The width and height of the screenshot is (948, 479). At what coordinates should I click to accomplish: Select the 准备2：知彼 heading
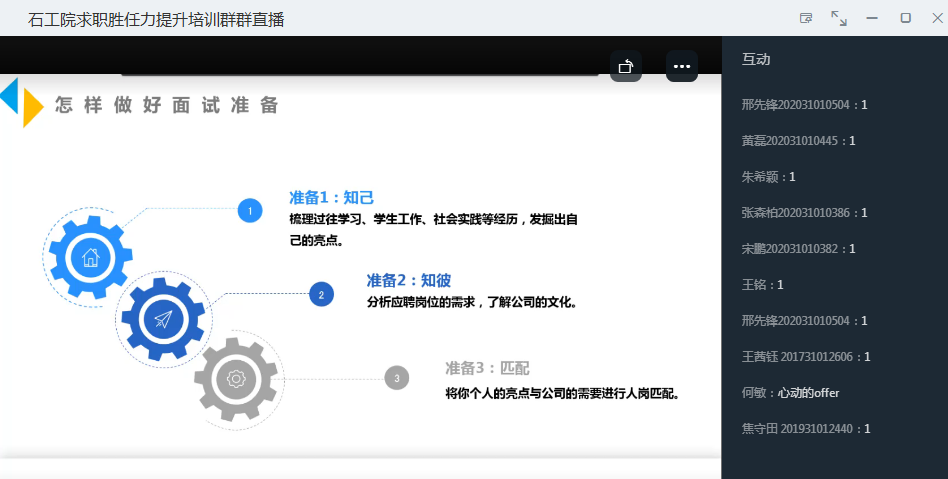[x=408, y=280]
